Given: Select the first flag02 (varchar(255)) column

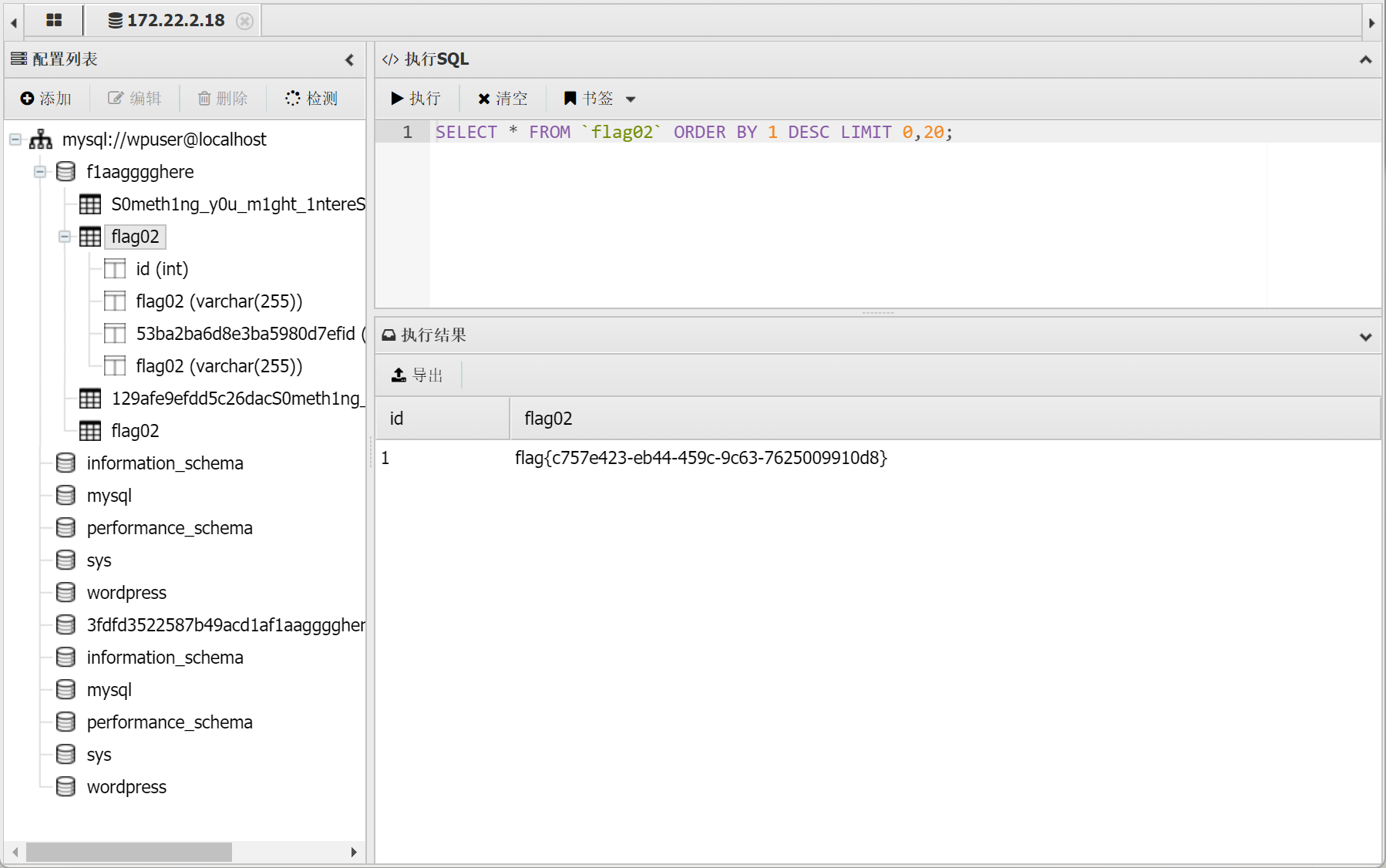Looking at the screenshot, I should 219,301.
